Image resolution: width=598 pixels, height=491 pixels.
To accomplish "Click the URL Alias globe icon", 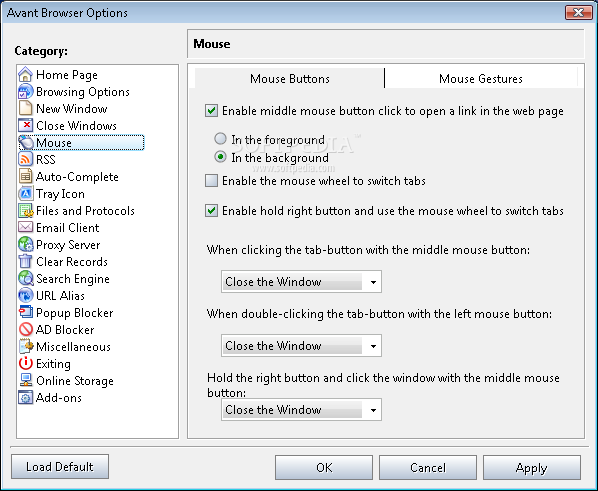I will coord(26,295).
